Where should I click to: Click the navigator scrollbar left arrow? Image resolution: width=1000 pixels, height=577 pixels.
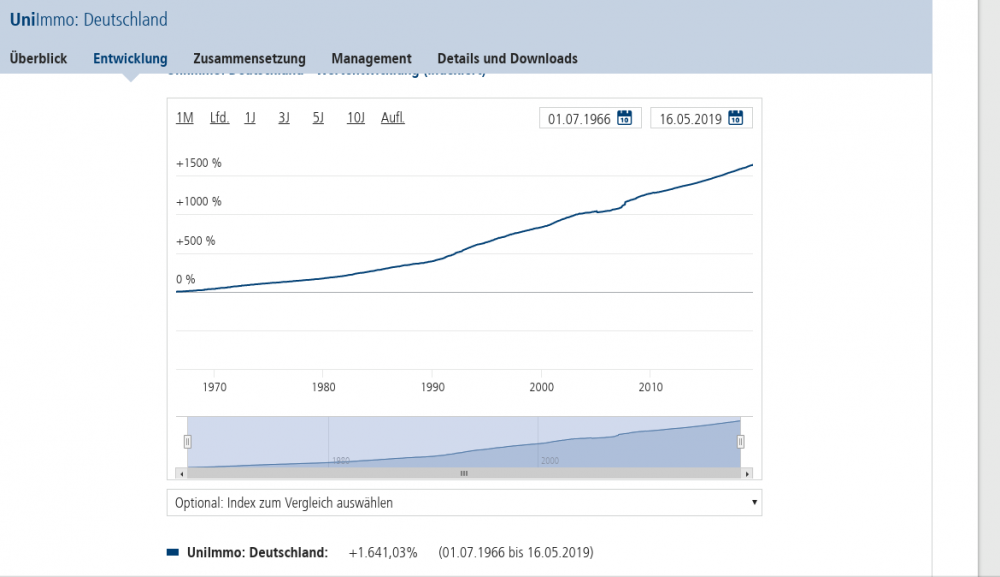click(x=180, y=473)
